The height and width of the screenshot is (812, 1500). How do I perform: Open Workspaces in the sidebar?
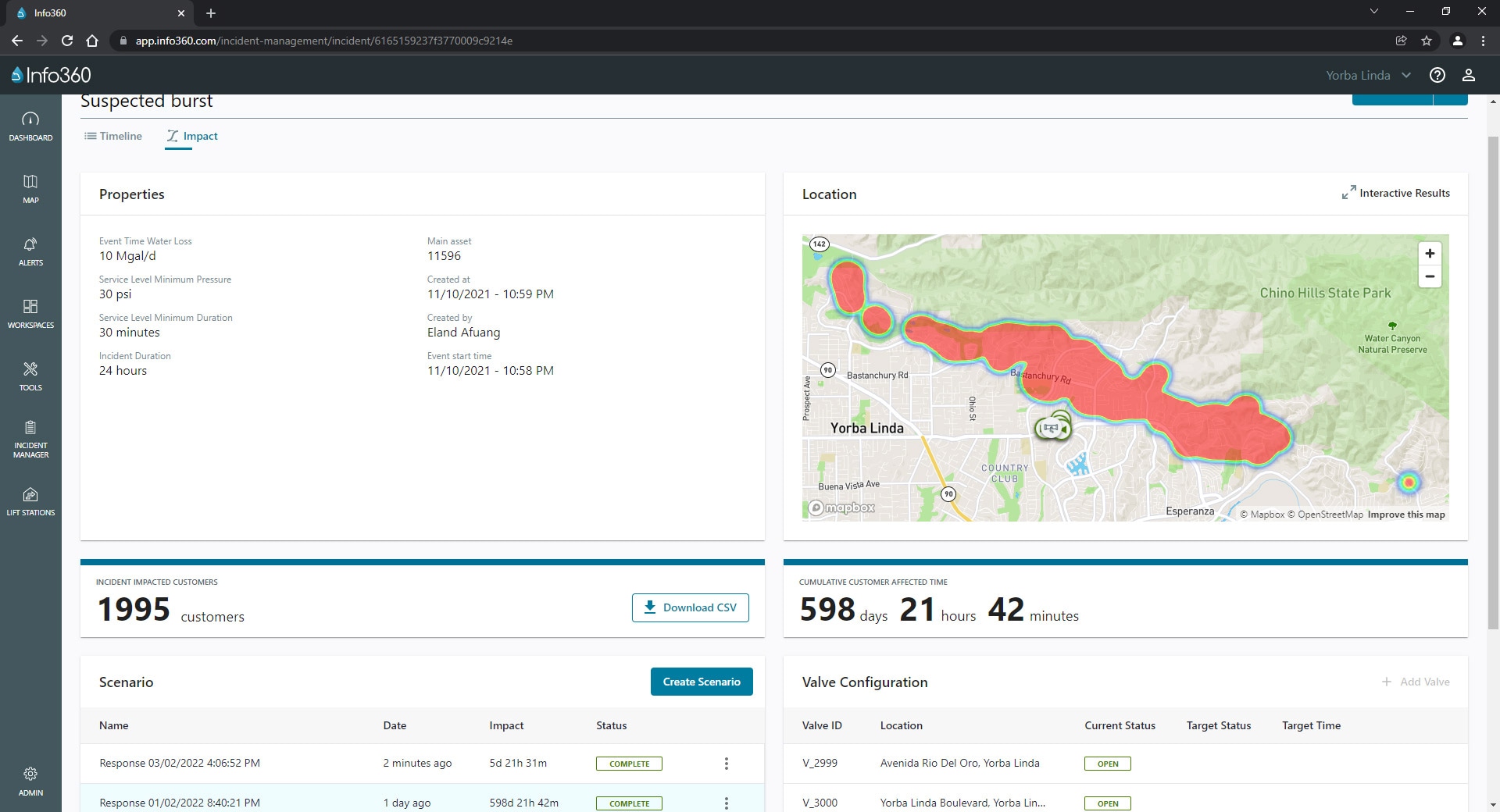pyautogui.click(x=30, y=313)
